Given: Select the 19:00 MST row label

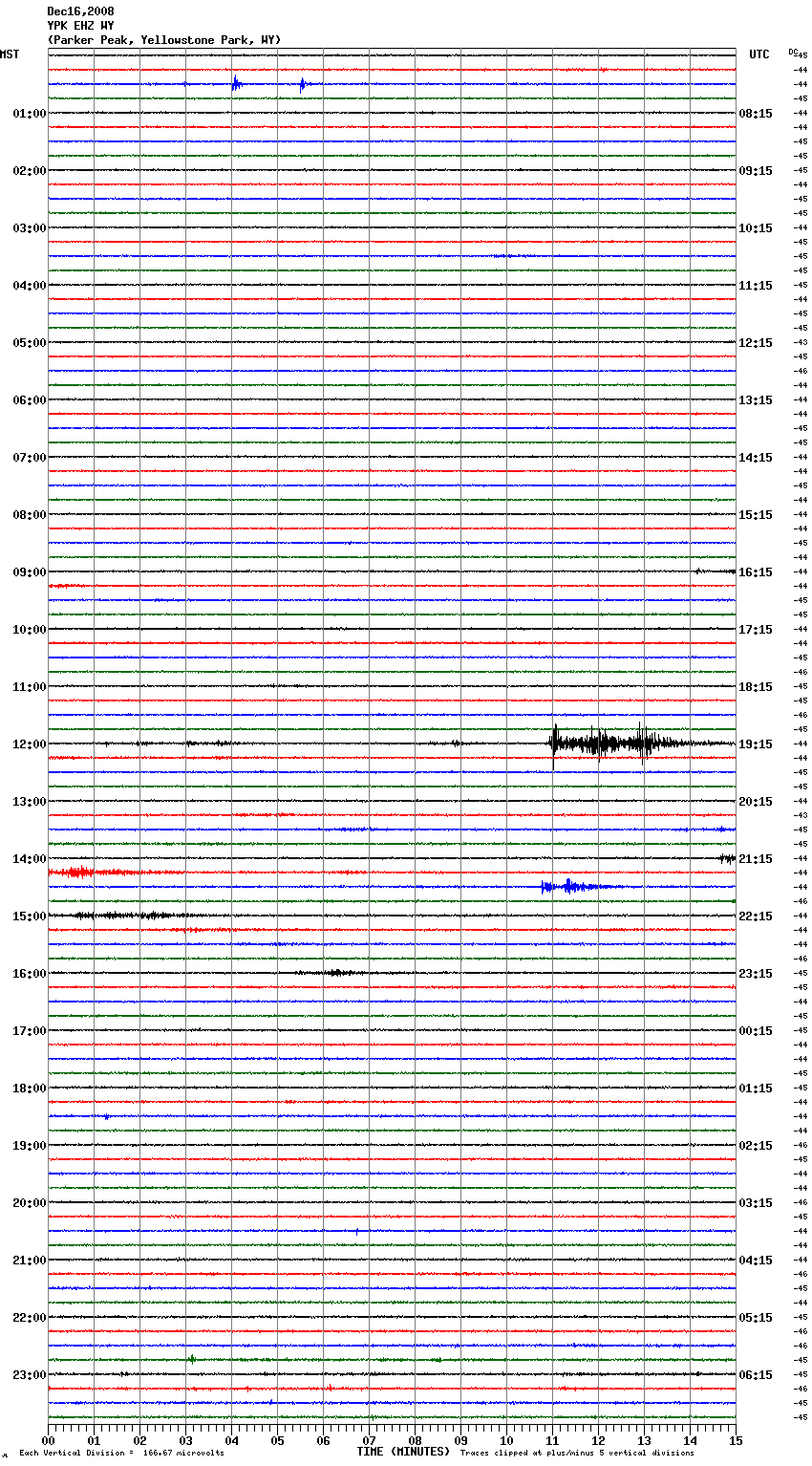Looking at the screenshot, I should click(x=30, y=1146).
